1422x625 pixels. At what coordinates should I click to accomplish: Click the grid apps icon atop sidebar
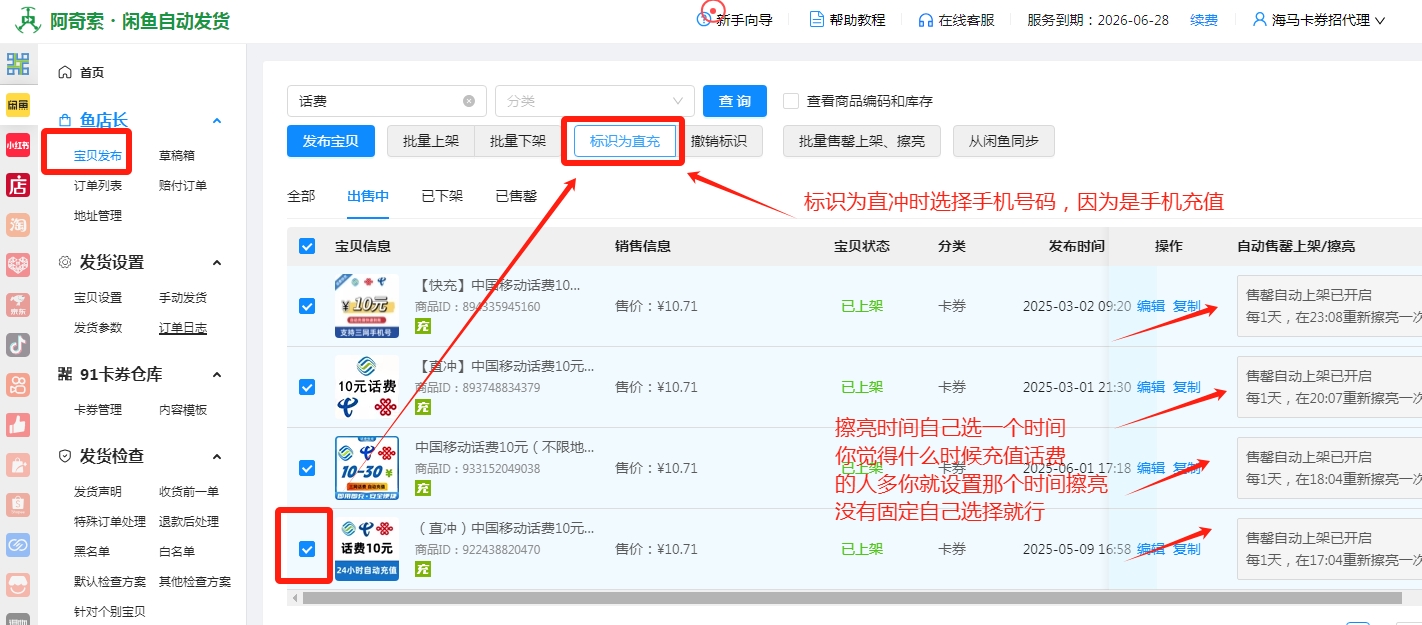[18, 64]
